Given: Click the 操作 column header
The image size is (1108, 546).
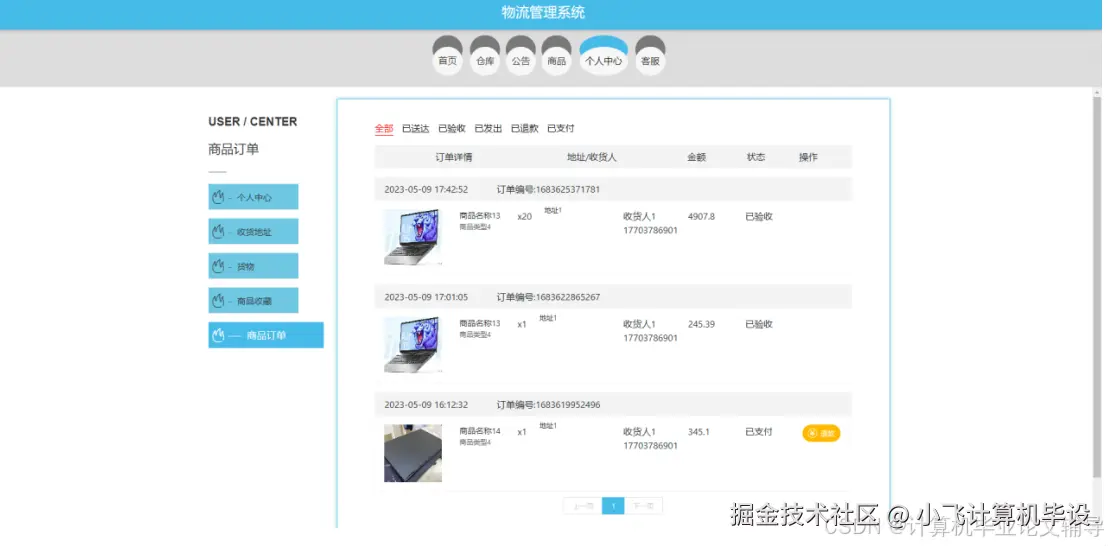Looking at the screenshot, I should tap(808, 157).
